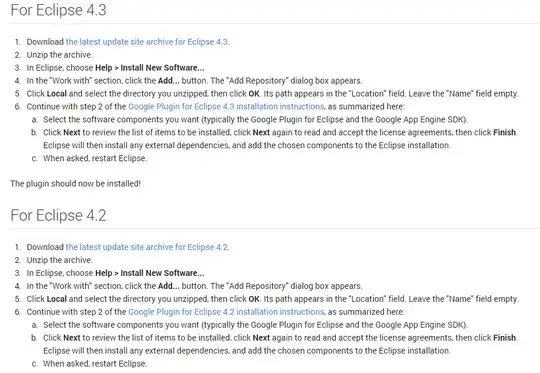Click bold "Help > Install New Software..." in Eclipse 4.2 section

pyautogui.click(x=149, y=273)
